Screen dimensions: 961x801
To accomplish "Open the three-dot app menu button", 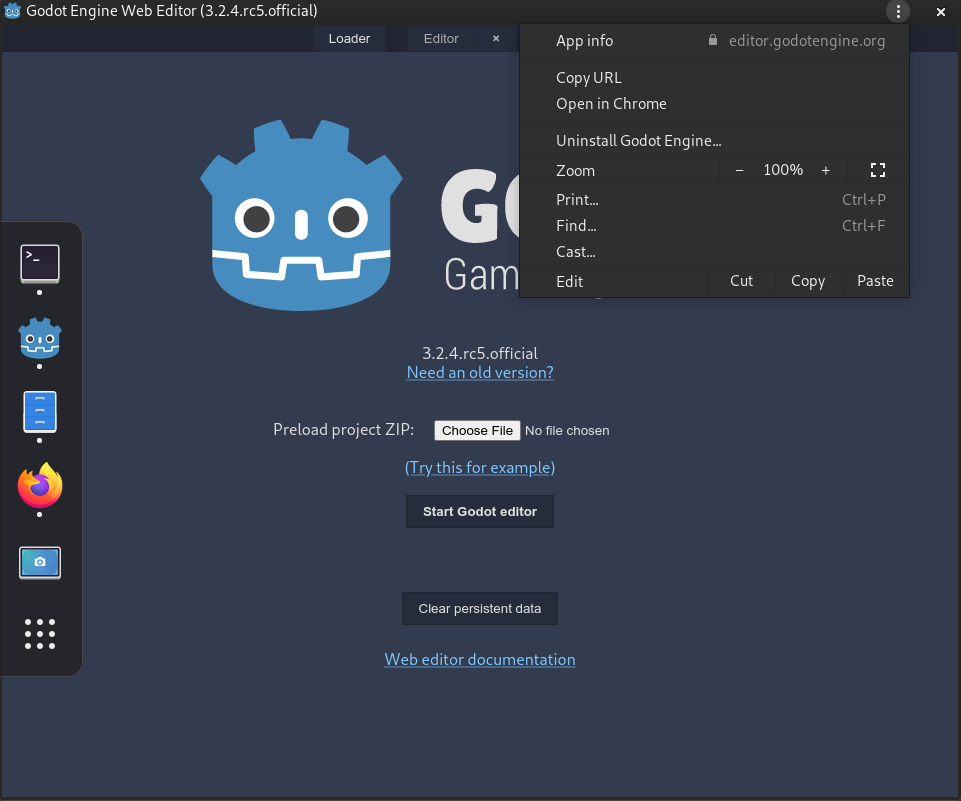I will click(898, 11).
